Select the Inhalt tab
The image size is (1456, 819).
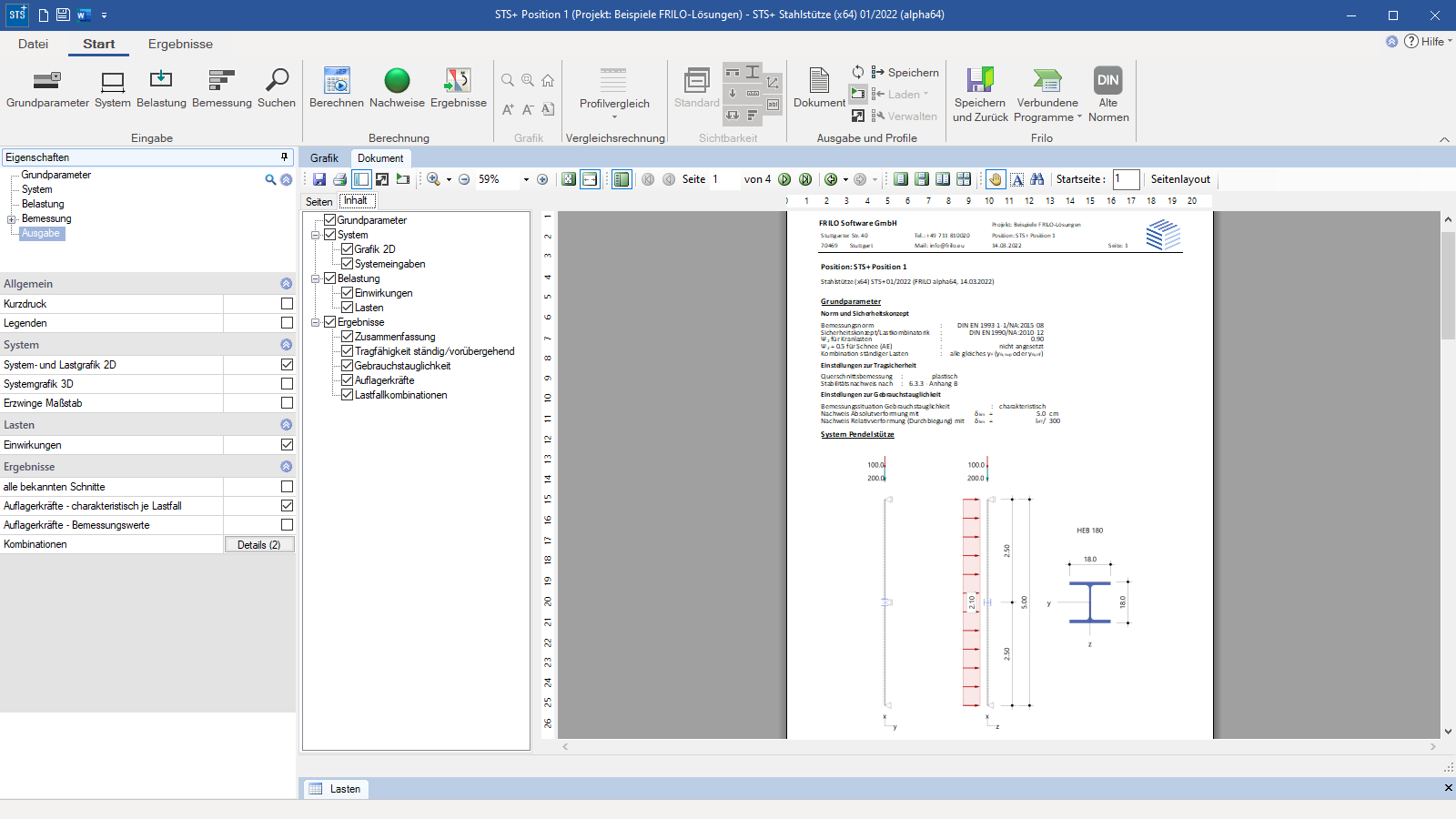tap(356, 201)
